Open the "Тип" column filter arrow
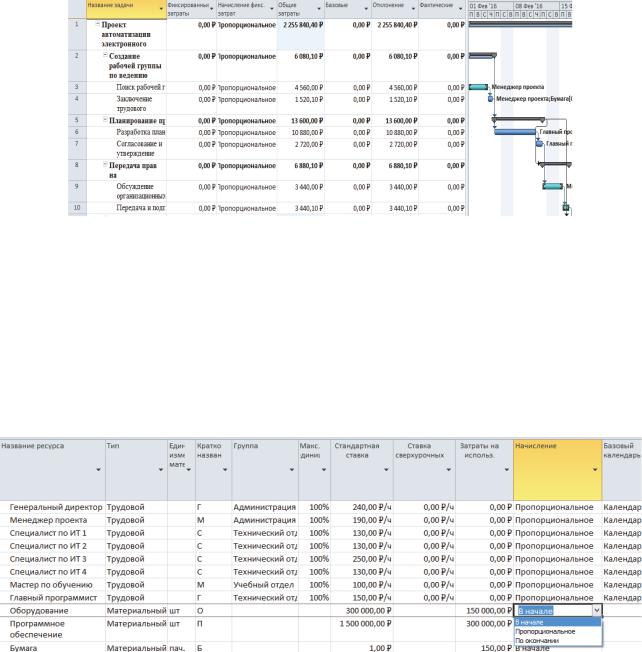 click(161, 469)
